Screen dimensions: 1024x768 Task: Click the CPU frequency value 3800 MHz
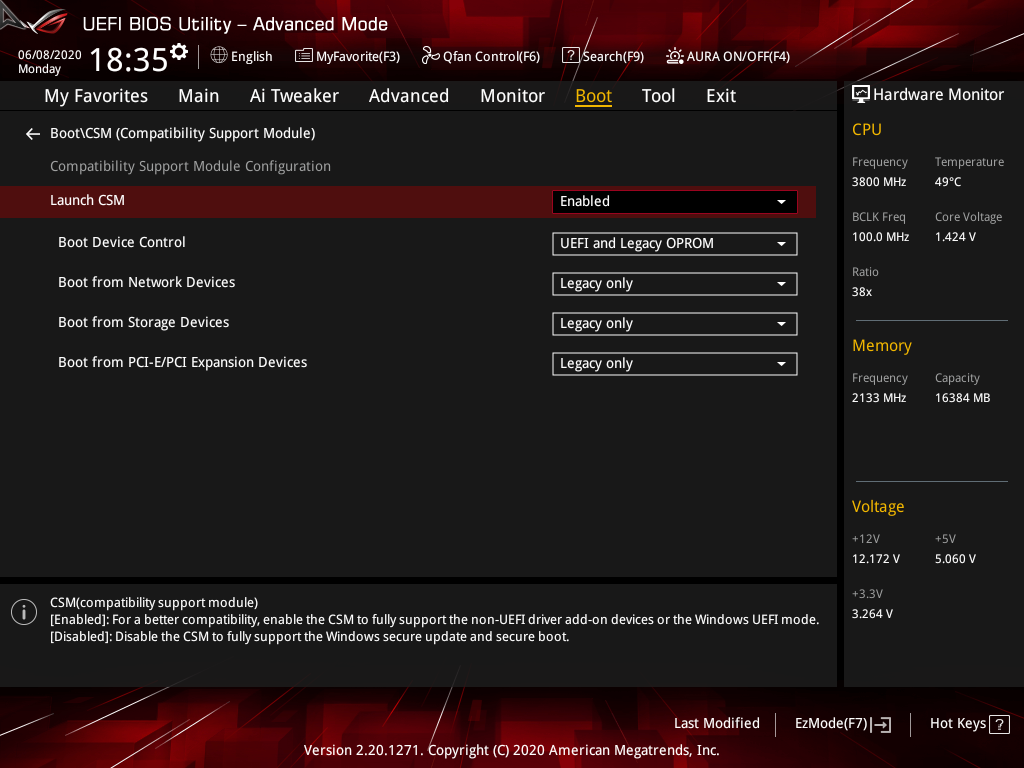pyautogui.click(x=878, y=182)
